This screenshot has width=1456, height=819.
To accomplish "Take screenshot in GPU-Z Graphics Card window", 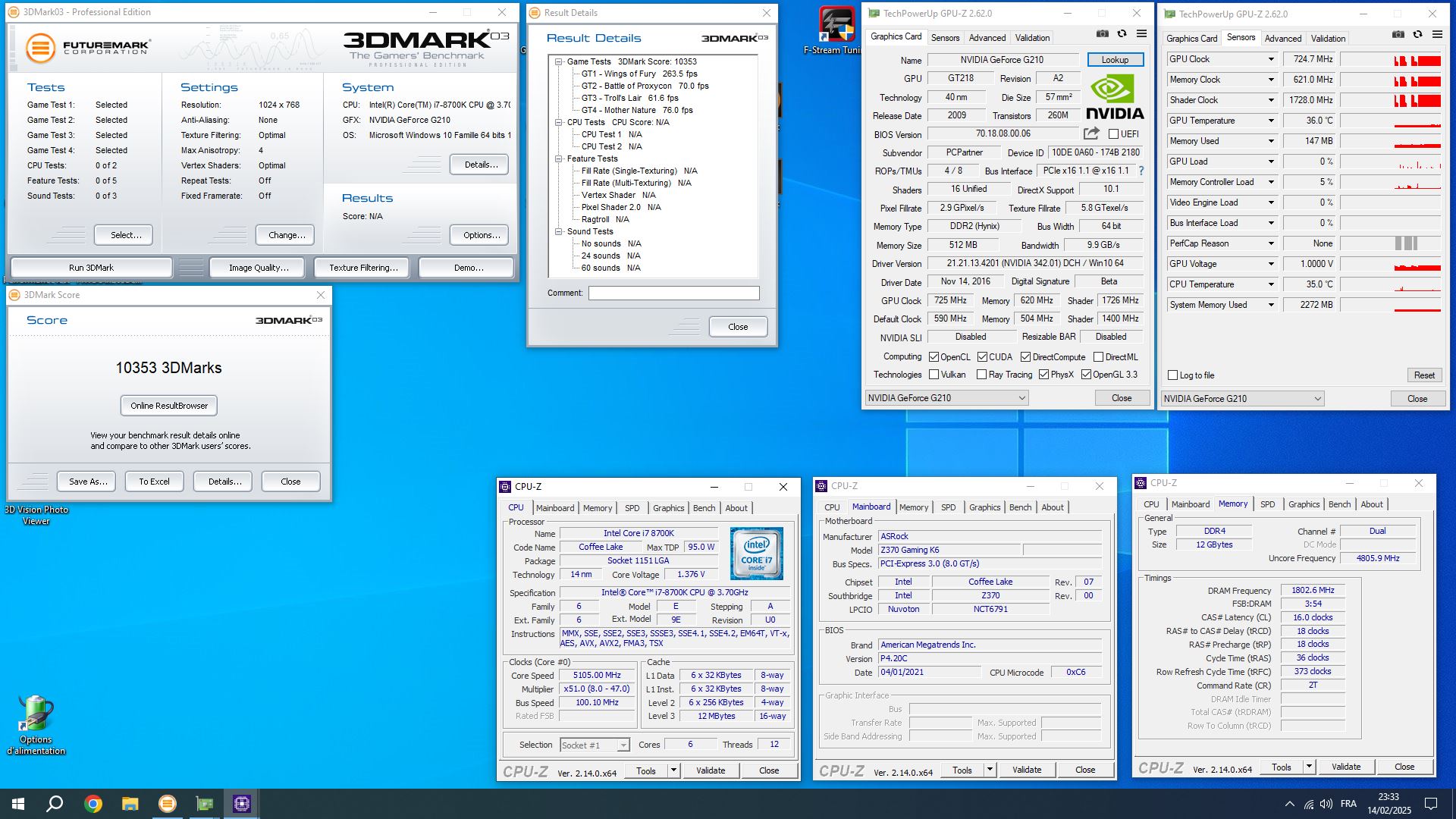I will tap(1103, 34).
